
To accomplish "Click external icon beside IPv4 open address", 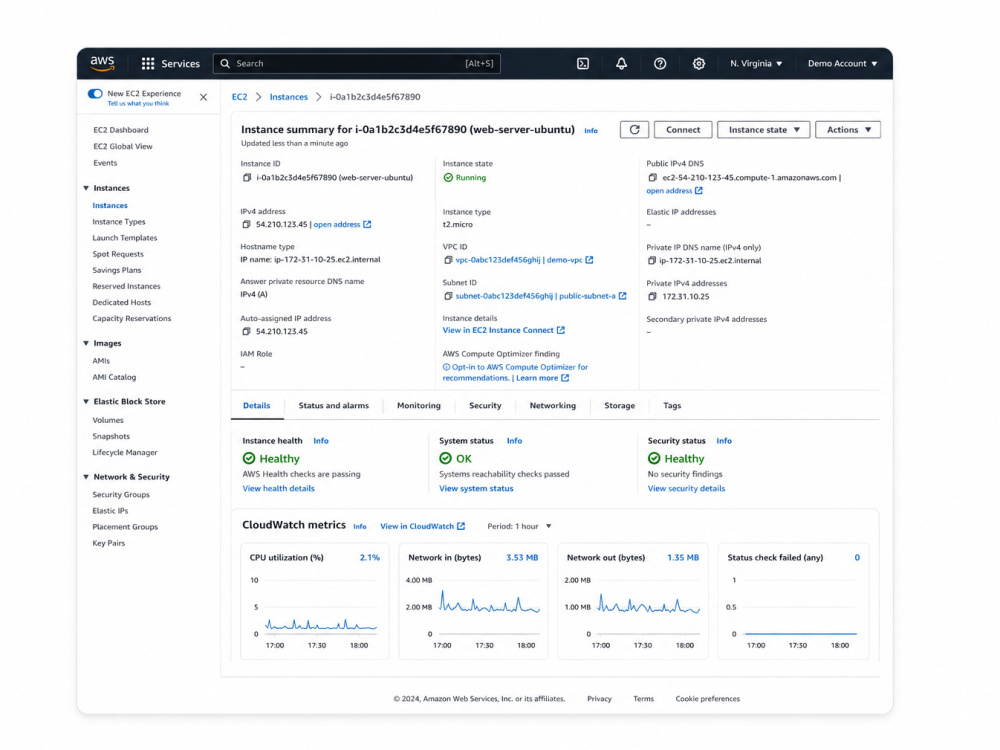I will (367, 224).
